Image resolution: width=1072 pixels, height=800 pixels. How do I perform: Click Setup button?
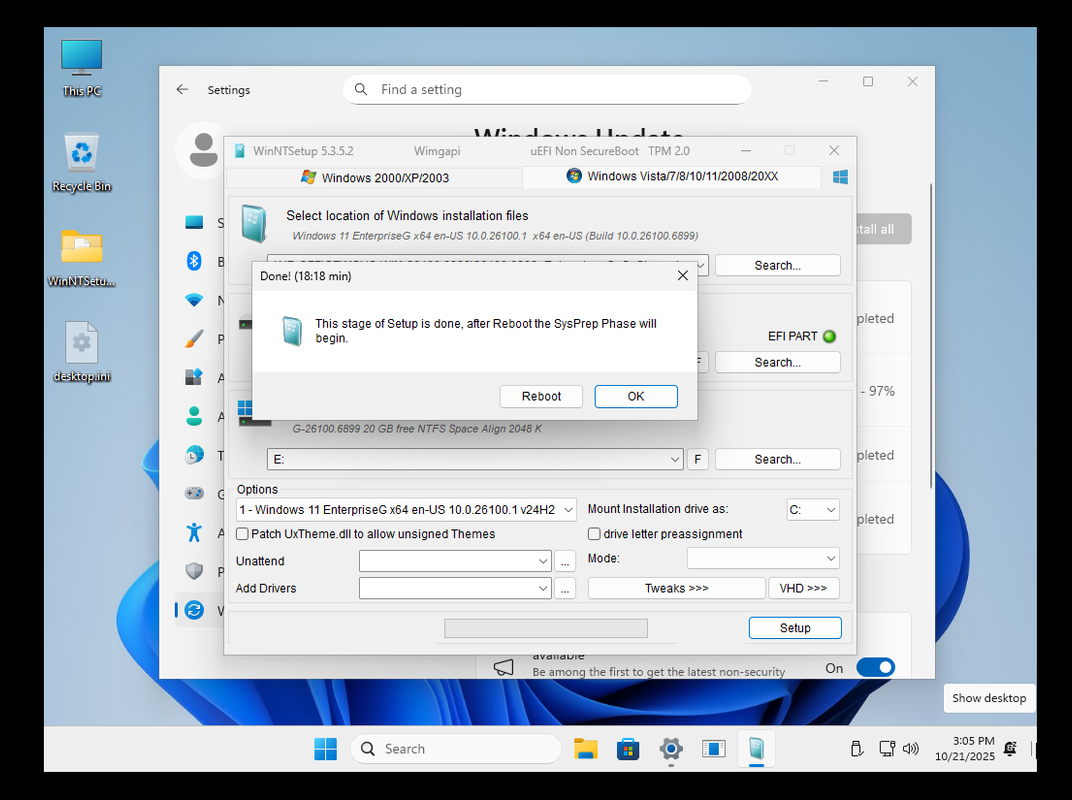coord(795,628)
